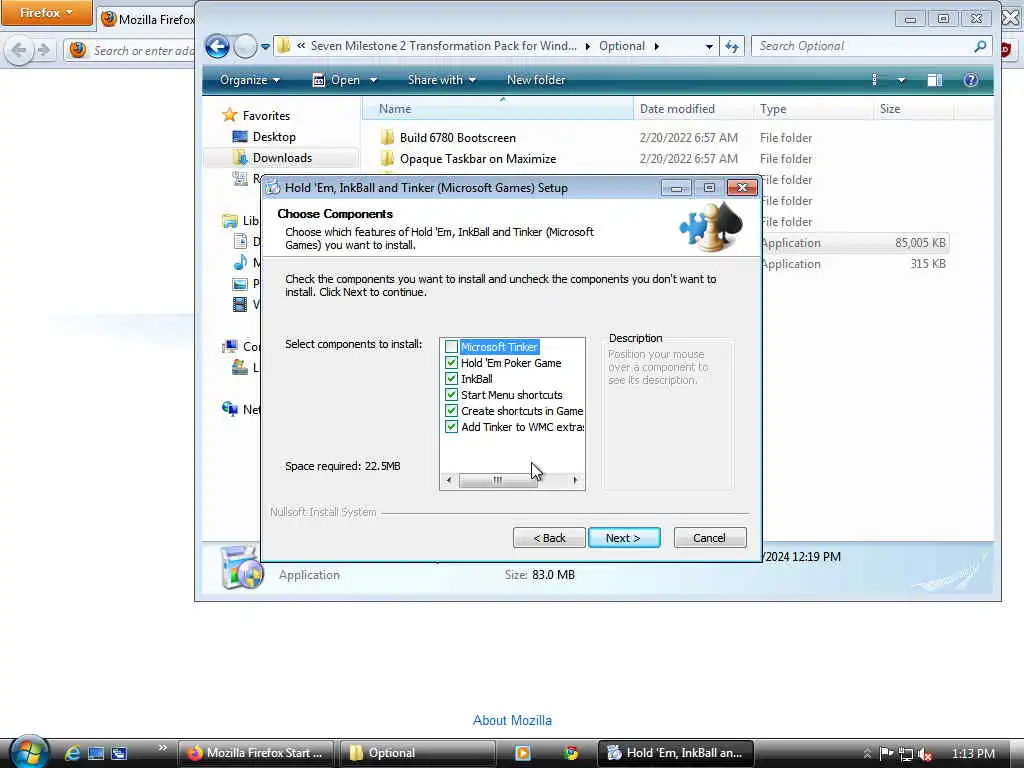1024x768 pixels.
Task: Expand the view options dropdown arrow
Action: coord(901,80)
